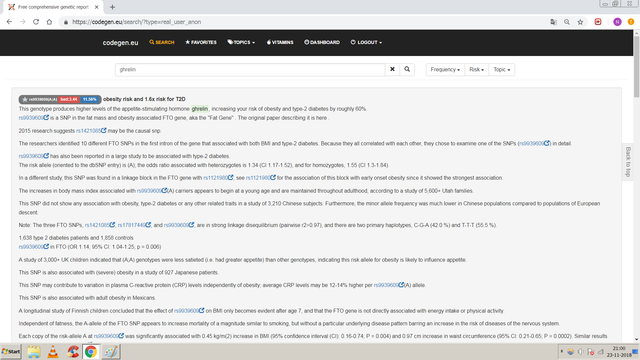The width and height of the screenshot is (640, 360).
Task: Go to browser home page icon
Action: click(x=49, y=22)
